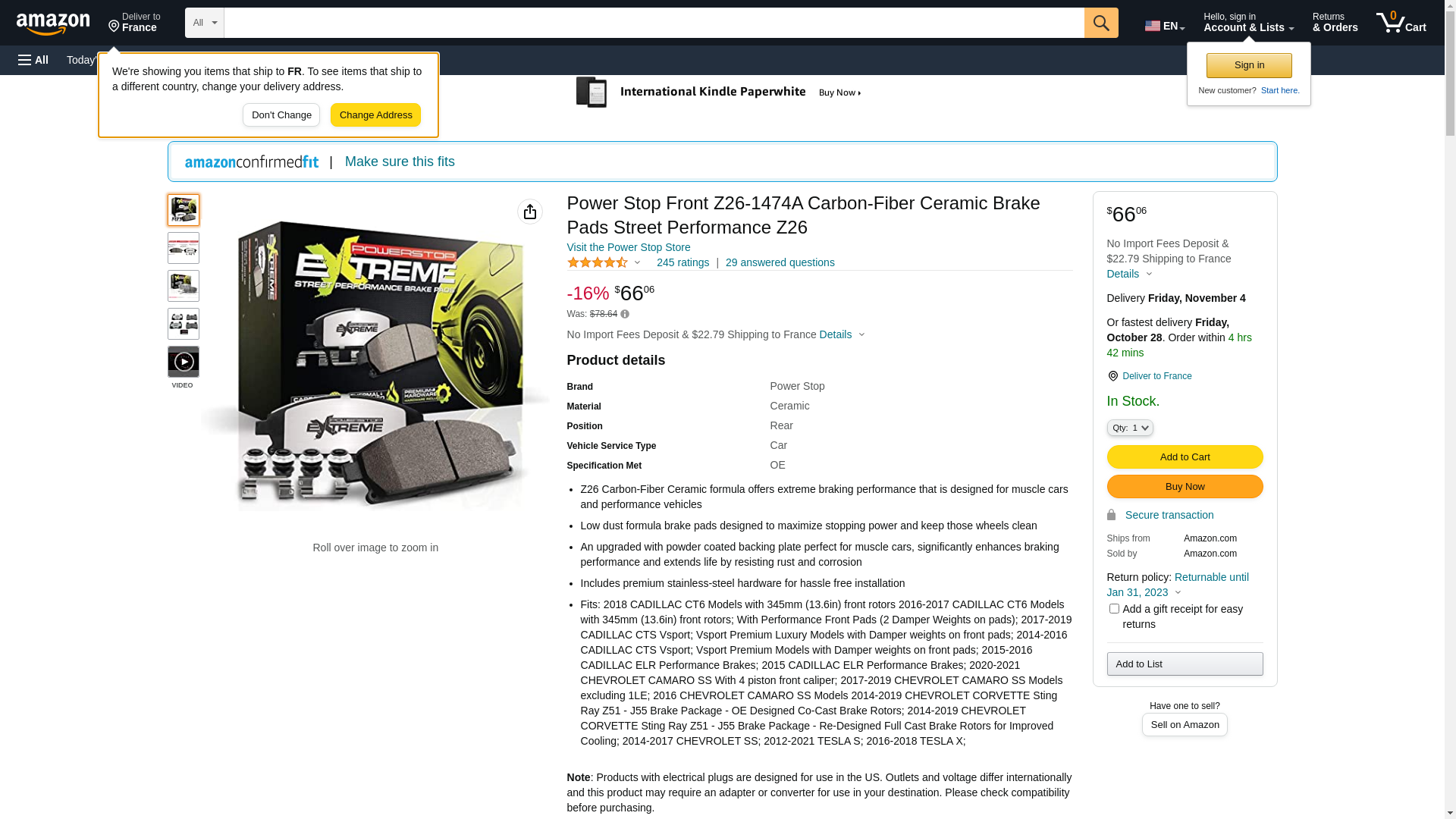The height and width of the screenshot is (819, 1456).
Task: Open Returns & Orders
Action: pos(1335,23)
